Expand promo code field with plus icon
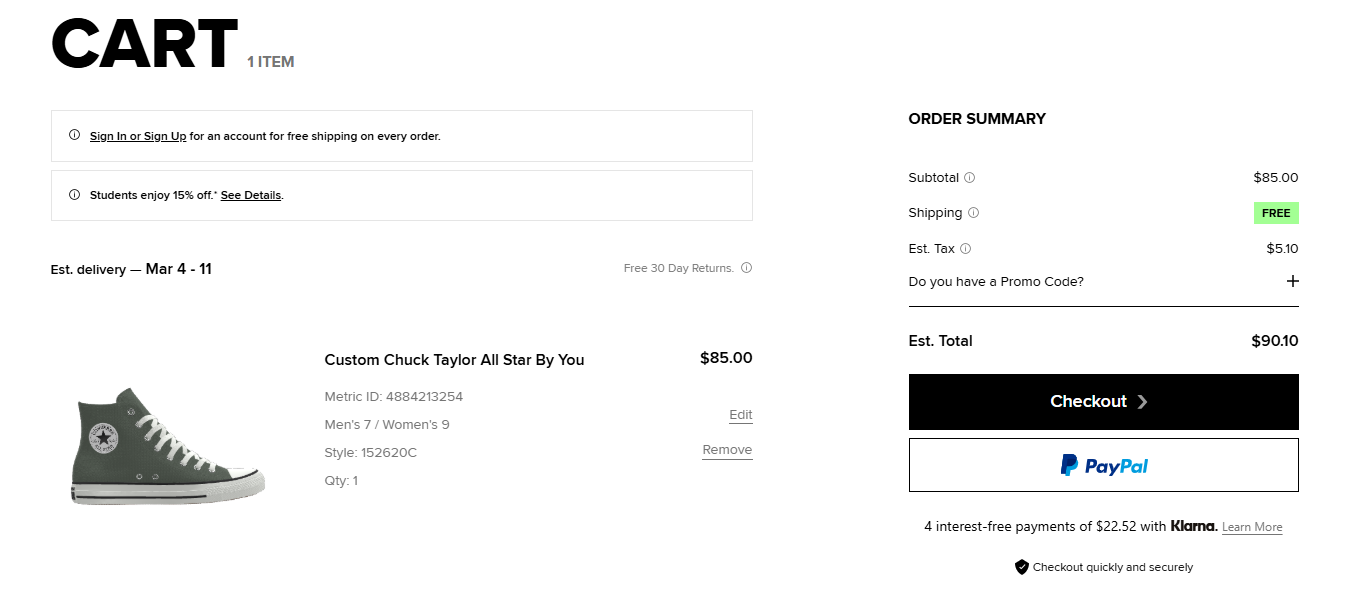This screenshot has width=1347, height=598. click(1292, 281)
